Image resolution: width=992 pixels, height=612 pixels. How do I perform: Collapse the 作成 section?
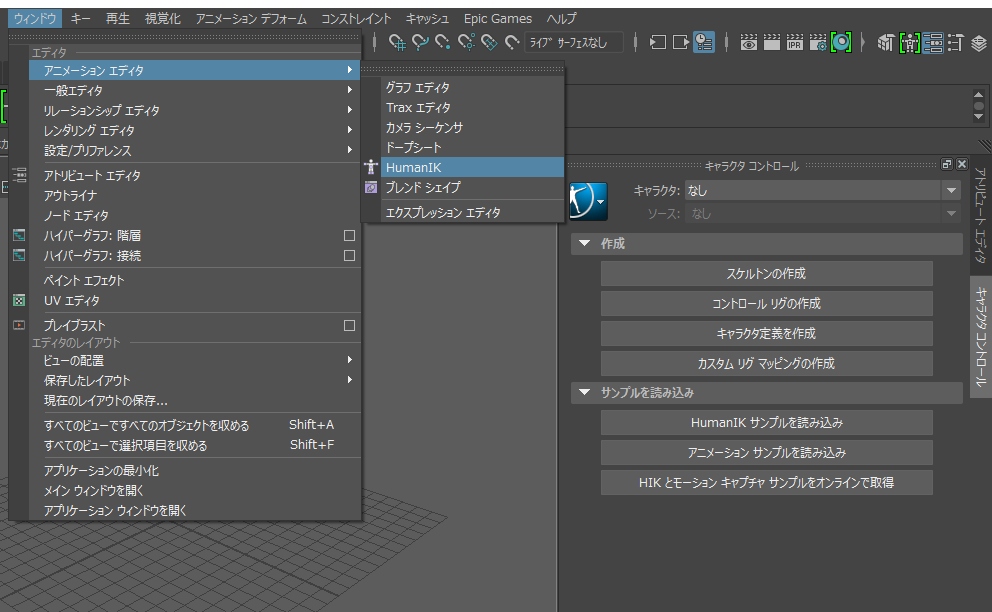(x=585, y=244)
